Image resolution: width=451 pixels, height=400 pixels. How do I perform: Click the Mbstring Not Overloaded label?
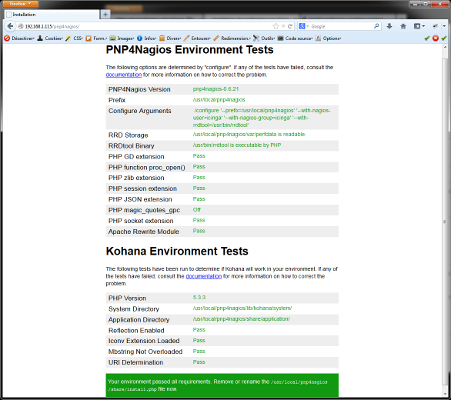[x=145, y=351]
